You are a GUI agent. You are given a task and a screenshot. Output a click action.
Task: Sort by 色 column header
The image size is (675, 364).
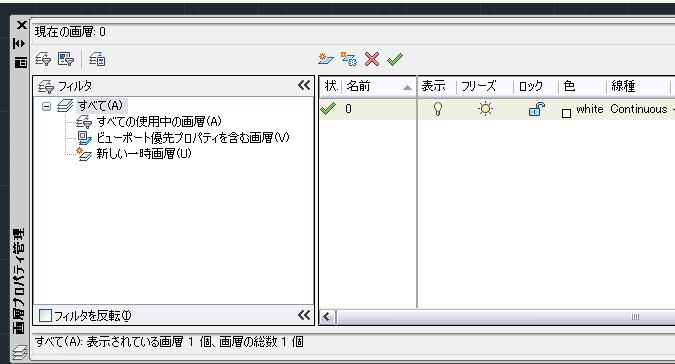[x=582, y=86]
